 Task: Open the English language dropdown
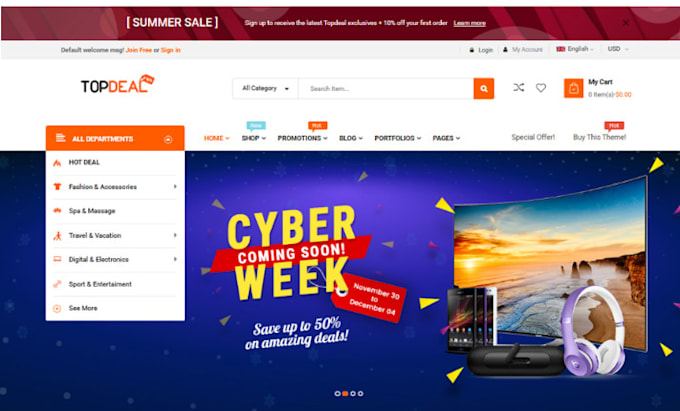coord(575,49)
